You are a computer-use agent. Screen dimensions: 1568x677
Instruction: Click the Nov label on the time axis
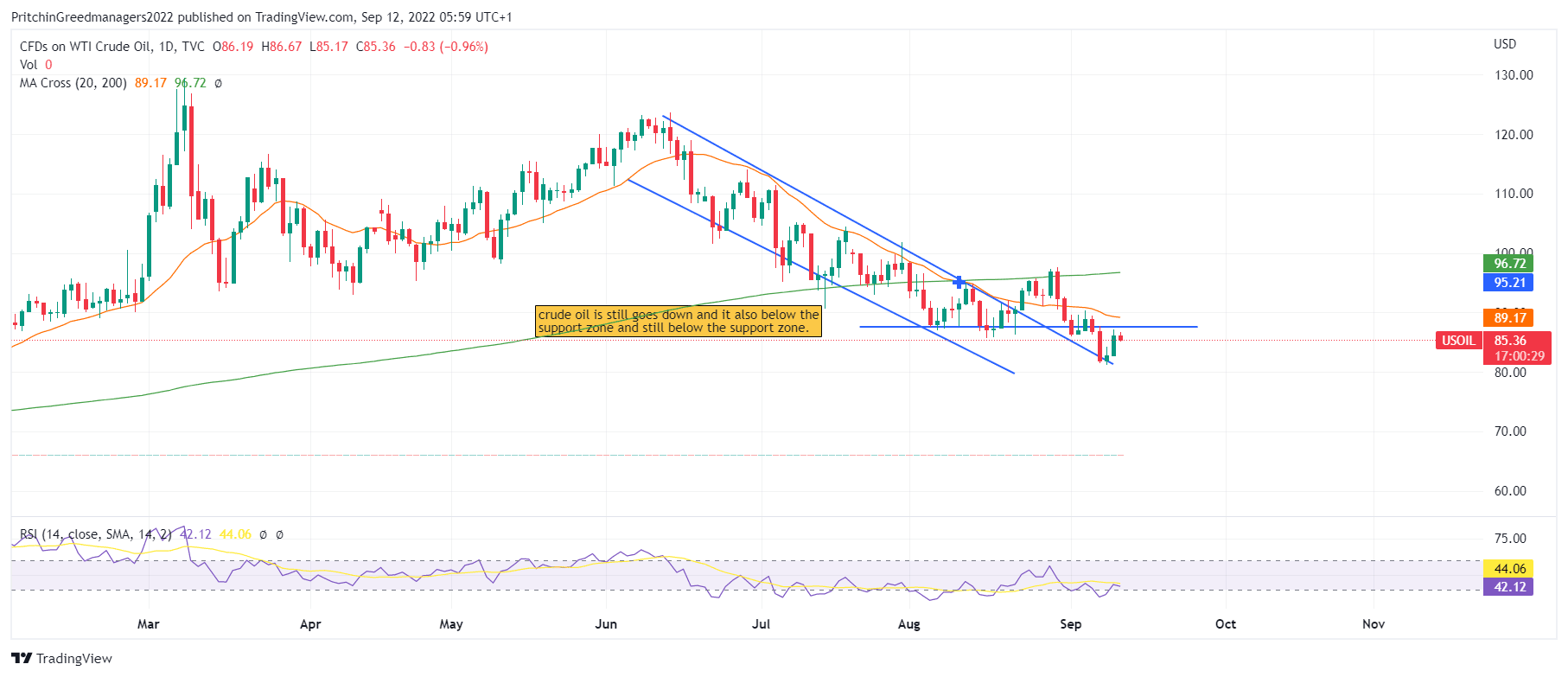click(x=1374, y=624)
